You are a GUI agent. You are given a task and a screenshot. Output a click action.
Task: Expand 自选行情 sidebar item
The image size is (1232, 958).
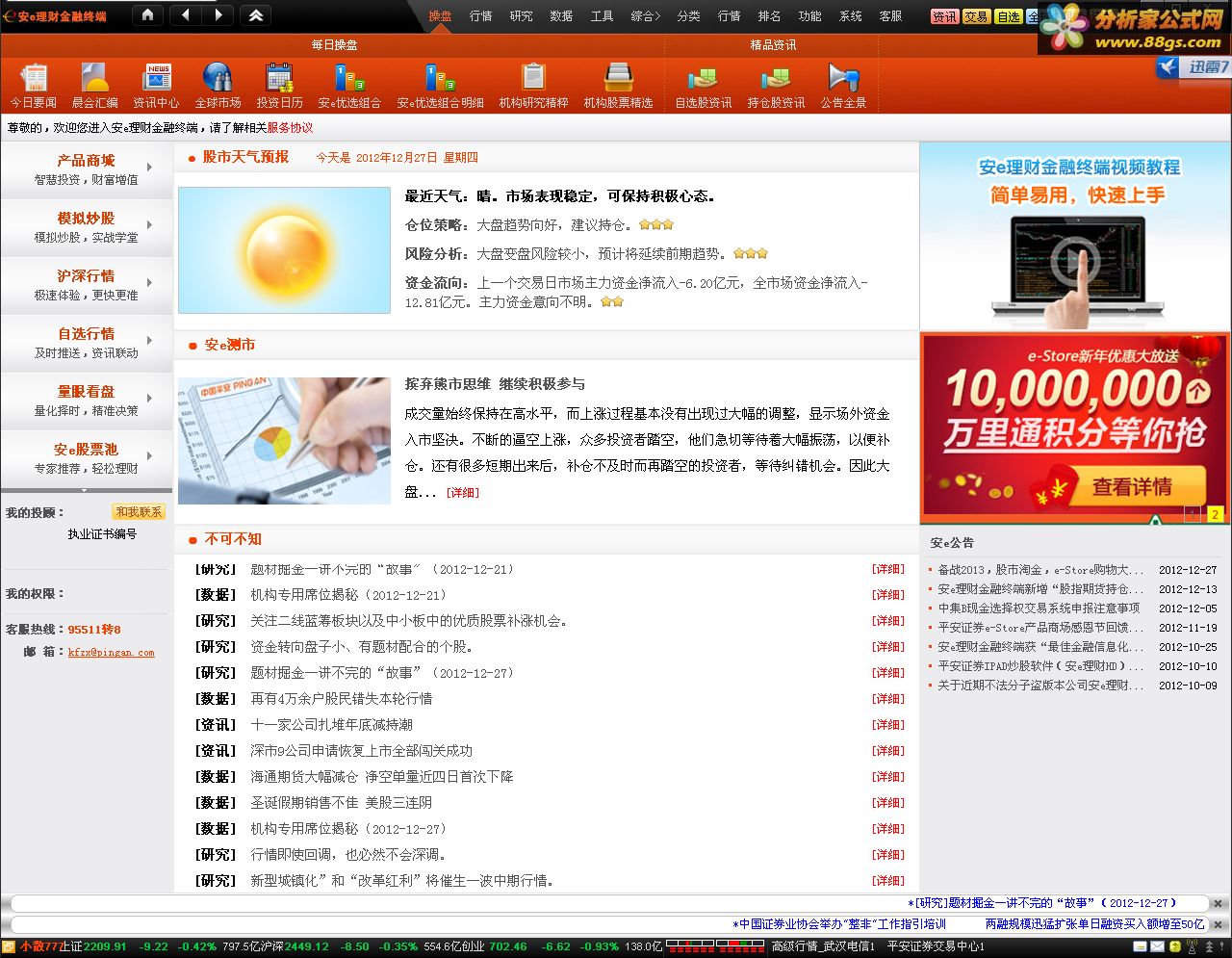(x=86, y=343)
